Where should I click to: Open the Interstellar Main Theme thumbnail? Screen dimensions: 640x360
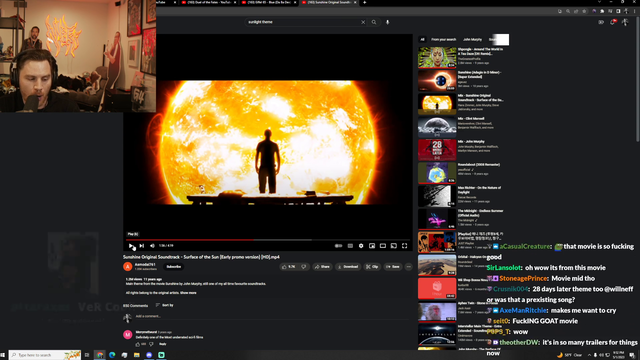coord(437,335)
